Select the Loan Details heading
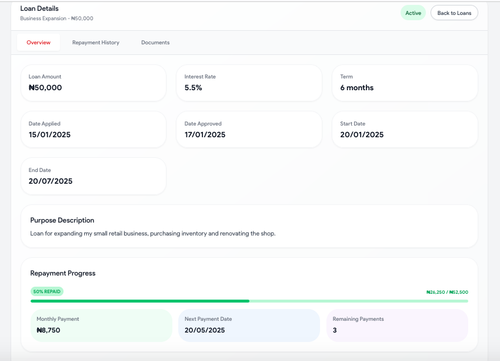The image size is (500, 361). coord(39,8)
